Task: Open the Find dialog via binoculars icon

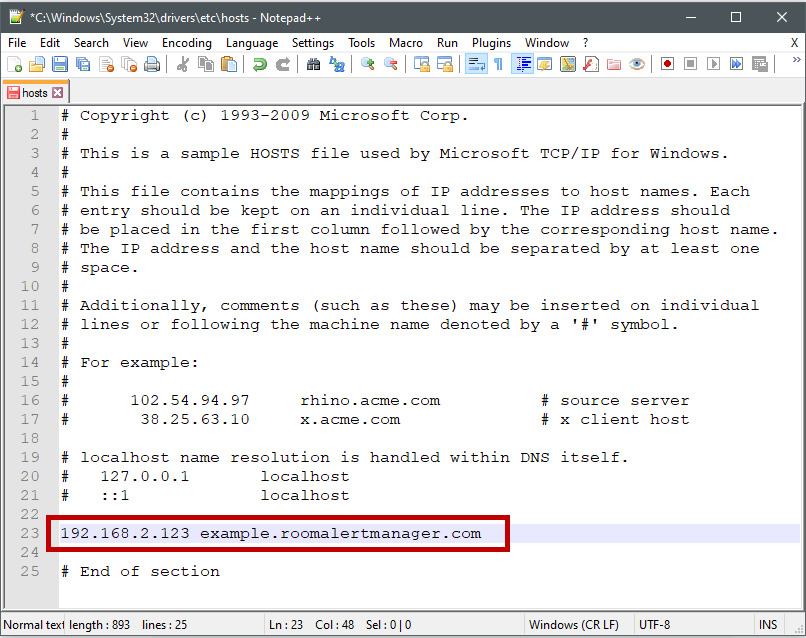Action: [x=313, y=63]
